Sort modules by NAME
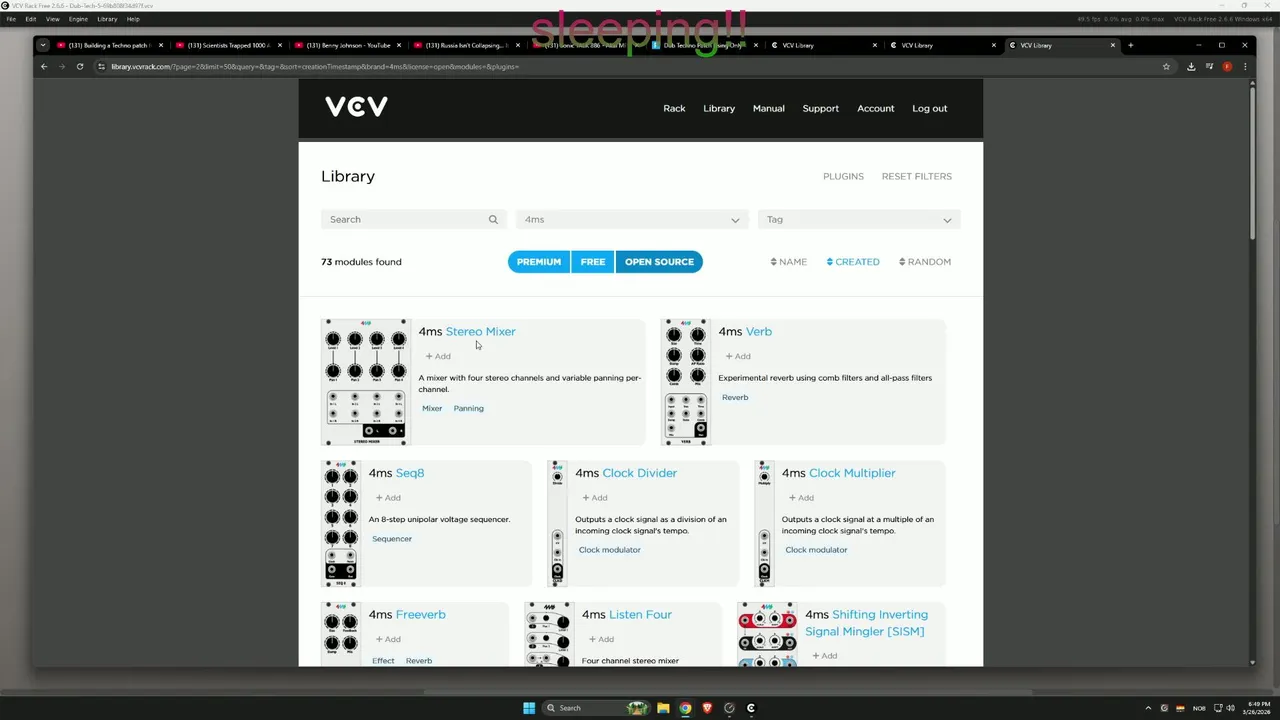This screenshot has width=1280, height=720. tap(789, 262)
